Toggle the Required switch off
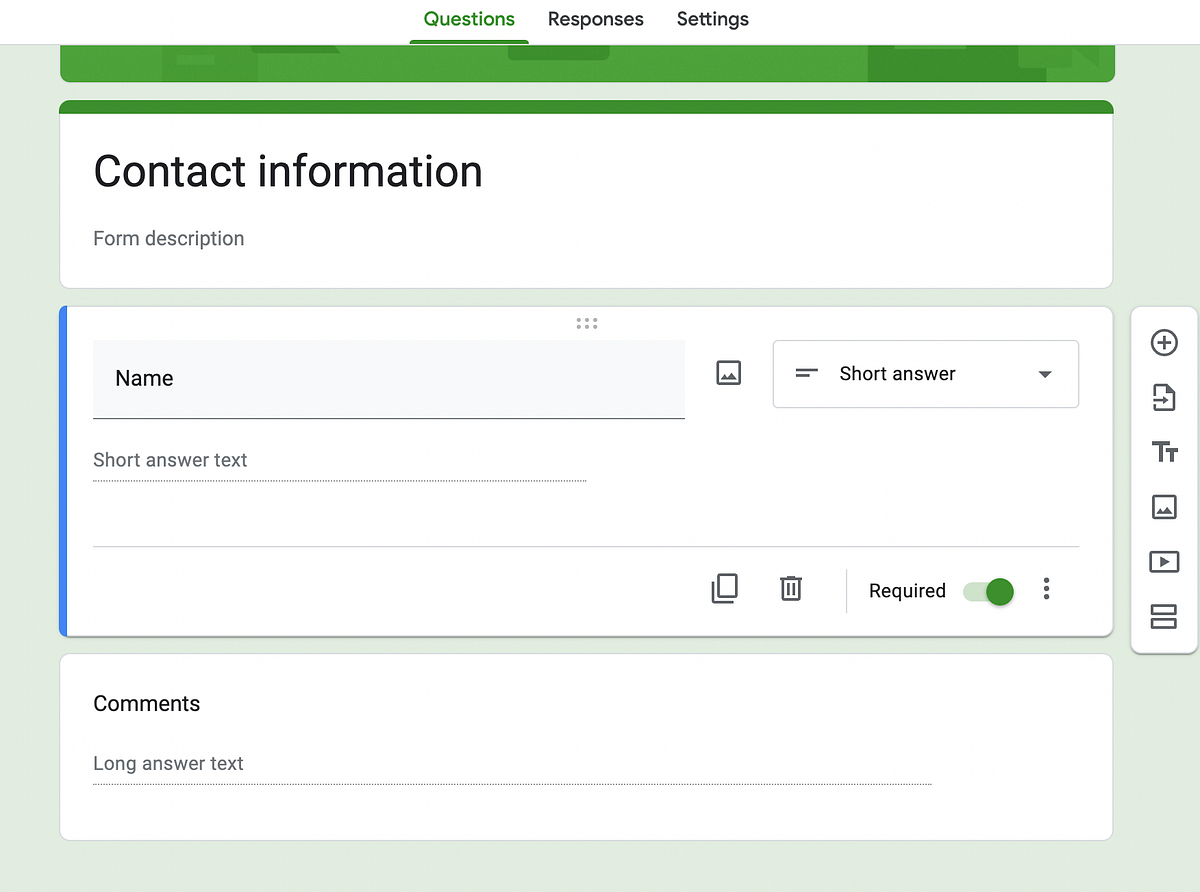 [x=988, y=591]
